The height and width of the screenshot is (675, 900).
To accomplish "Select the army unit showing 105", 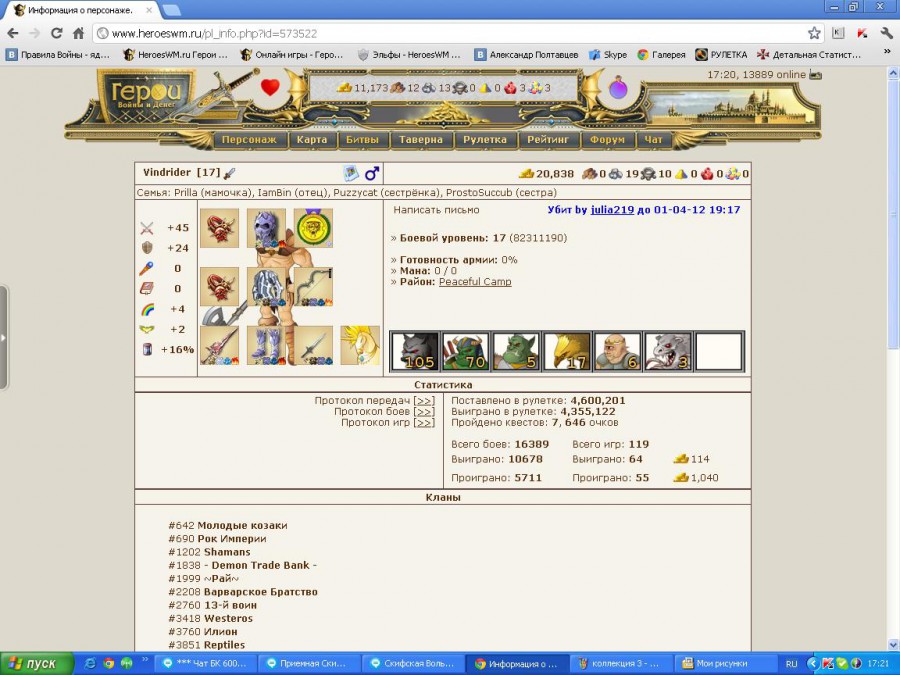I will 413,351.
